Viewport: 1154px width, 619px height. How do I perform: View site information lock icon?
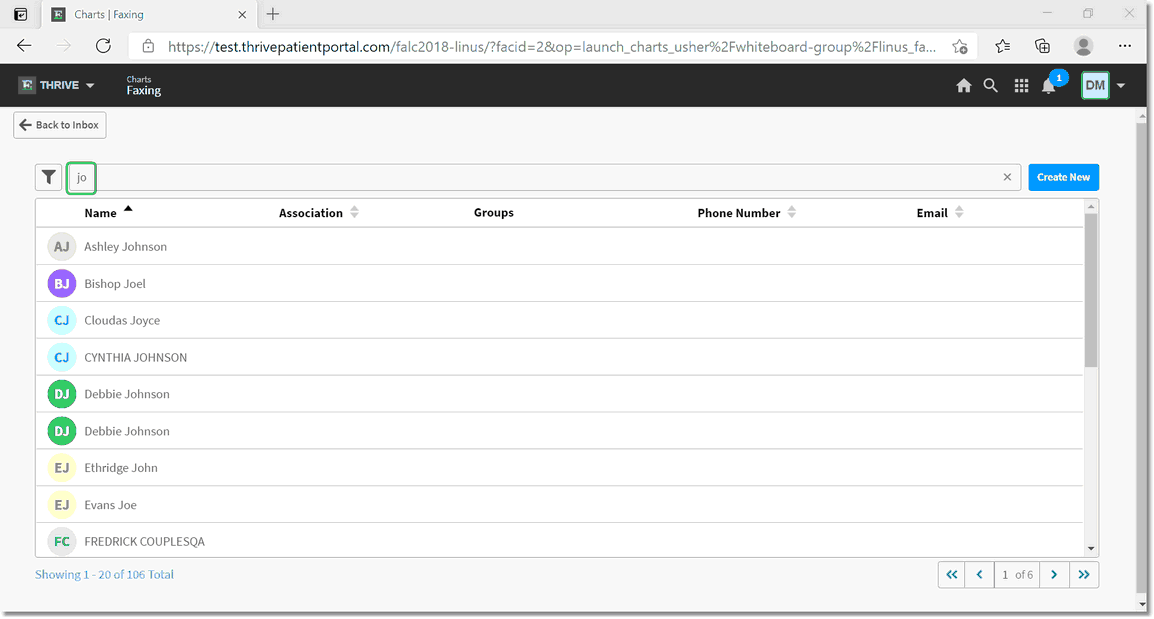[148, 46]
